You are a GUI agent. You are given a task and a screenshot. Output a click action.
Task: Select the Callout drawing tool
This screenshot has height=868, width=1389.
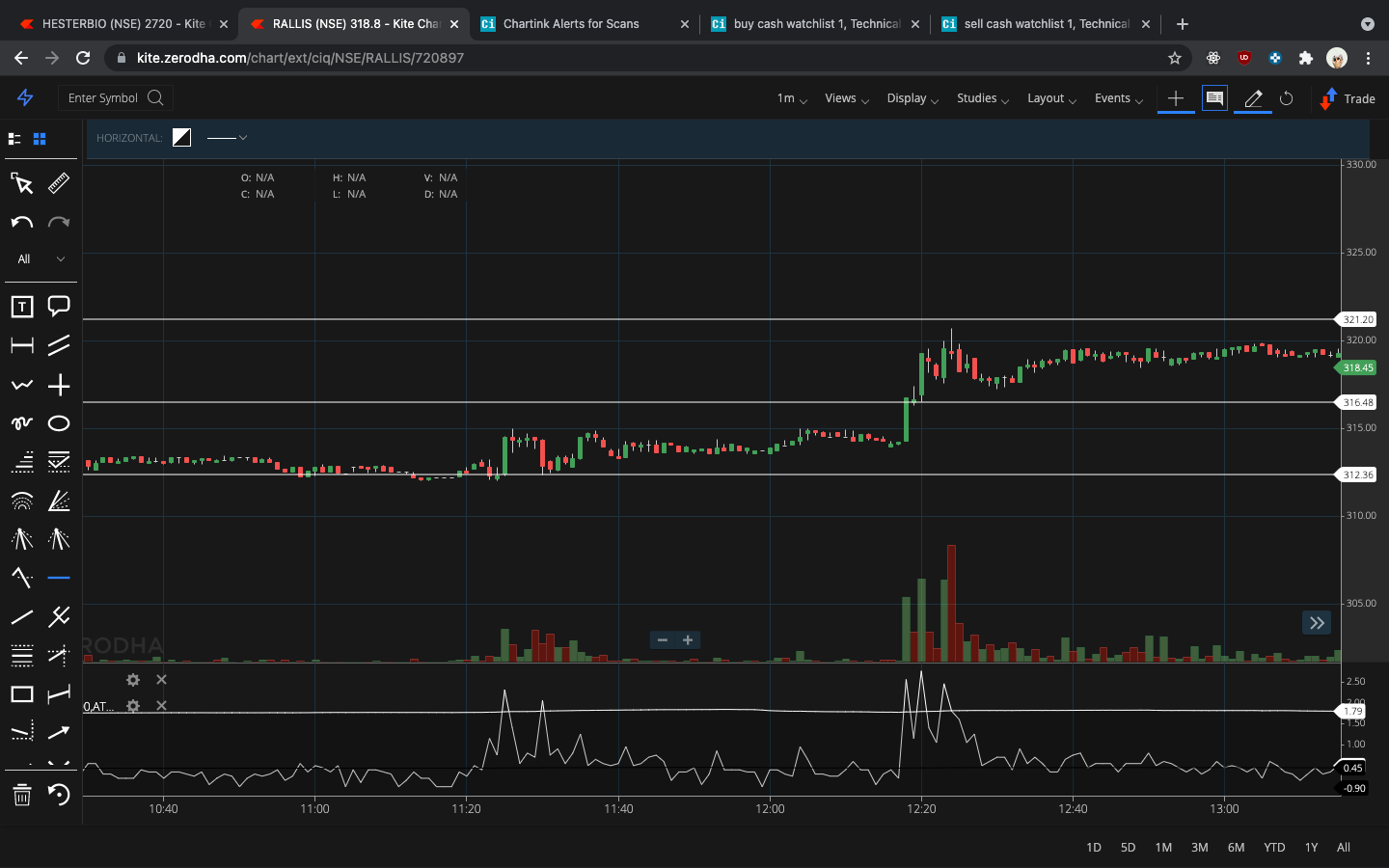coord(59,306)
